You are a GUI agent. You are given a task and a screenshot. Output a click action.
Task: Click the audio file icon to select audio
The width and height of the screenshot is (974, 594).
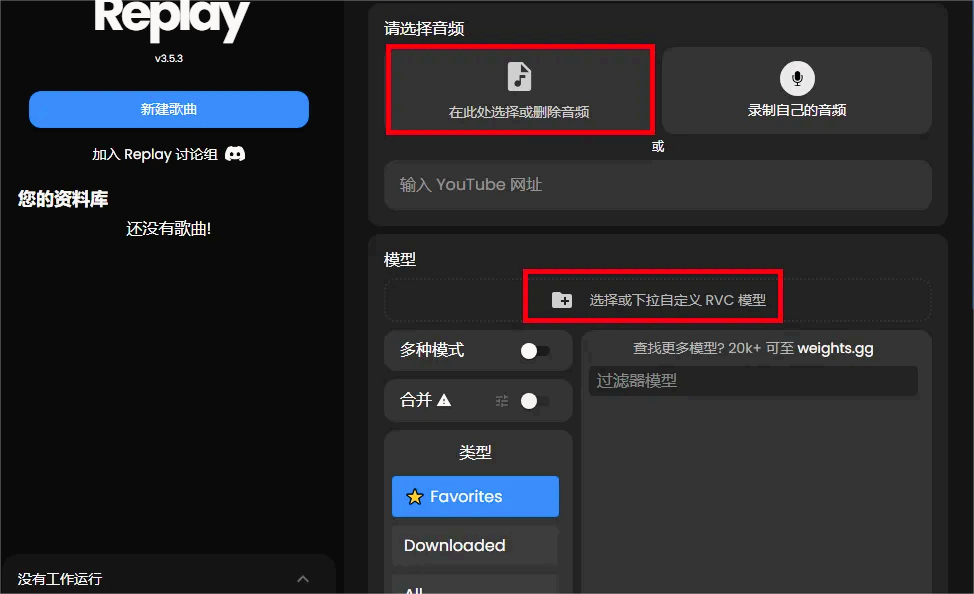pyautogui.click(x=519, y=77)
